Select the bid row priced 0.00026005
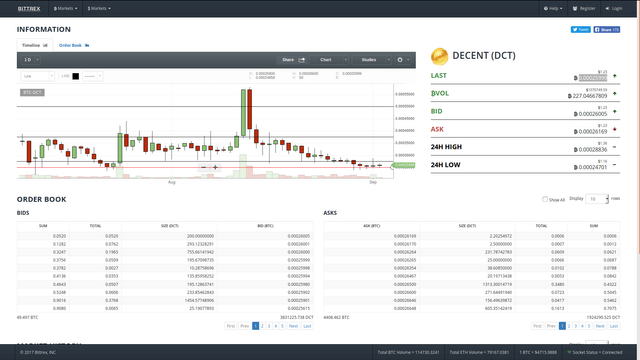Image resolution: width=640 pixels, height=360 pixels. pos(165,236)
